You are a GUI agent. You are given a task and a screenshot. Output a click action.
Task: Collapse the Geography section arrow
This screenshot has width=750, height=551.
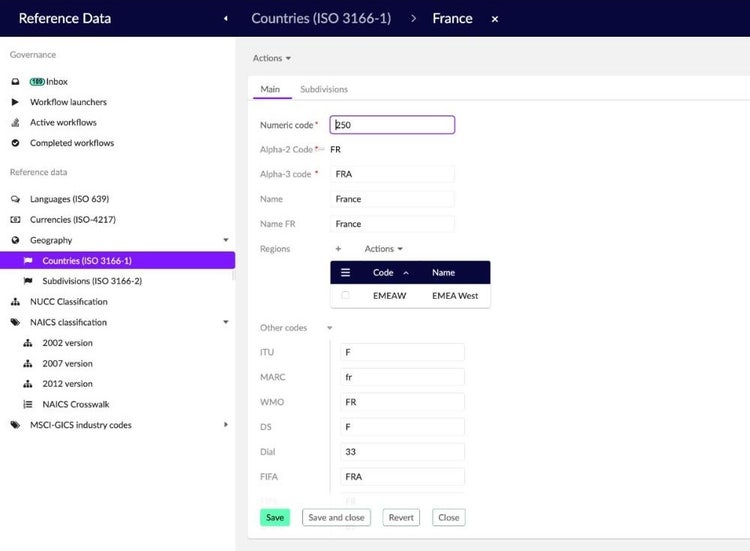[x=226, y=240]
